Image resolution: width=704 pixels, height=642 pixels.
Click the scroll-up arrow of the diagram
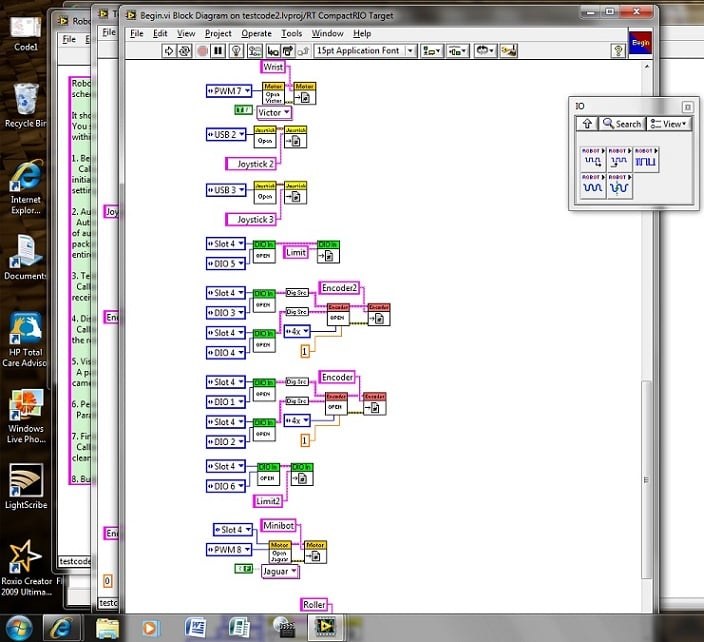(647, 67)
